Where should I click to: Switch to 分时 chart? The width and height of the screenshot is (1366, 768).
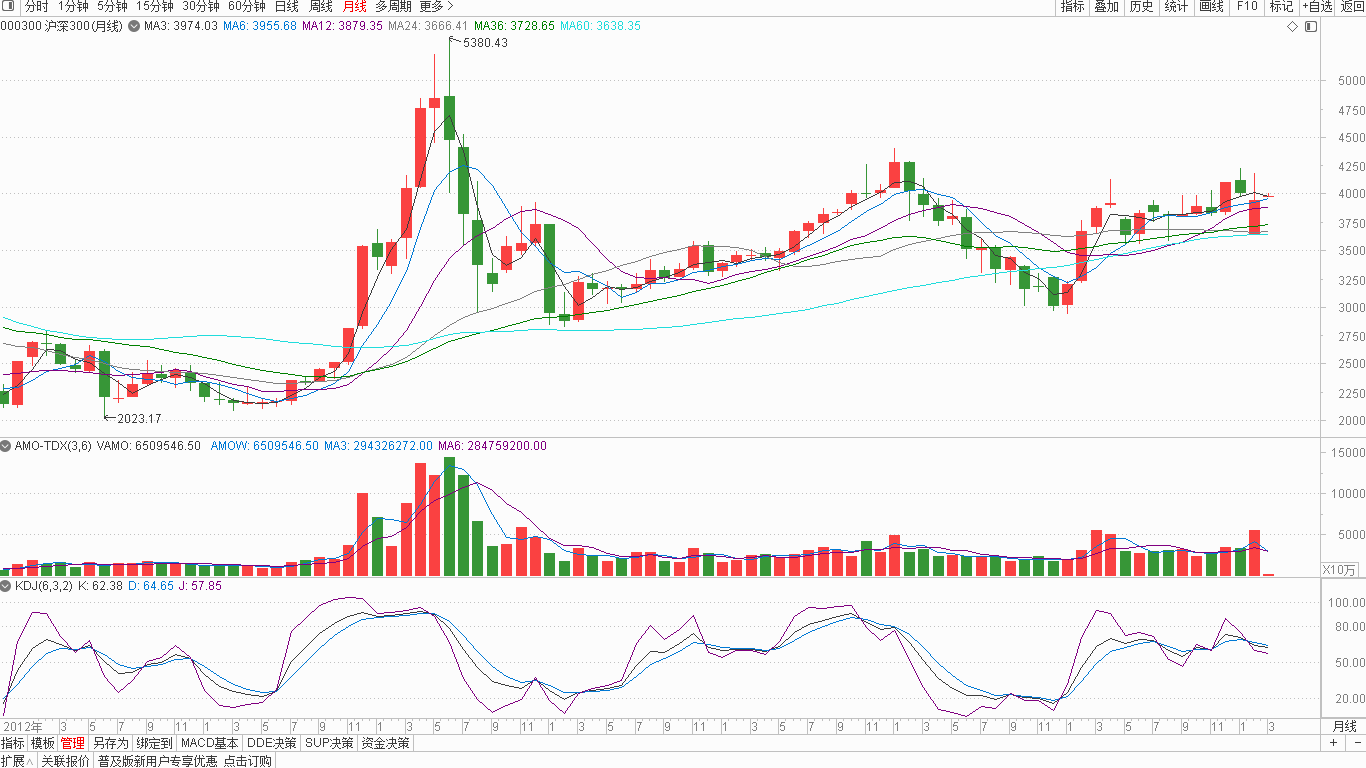[36, 7]
